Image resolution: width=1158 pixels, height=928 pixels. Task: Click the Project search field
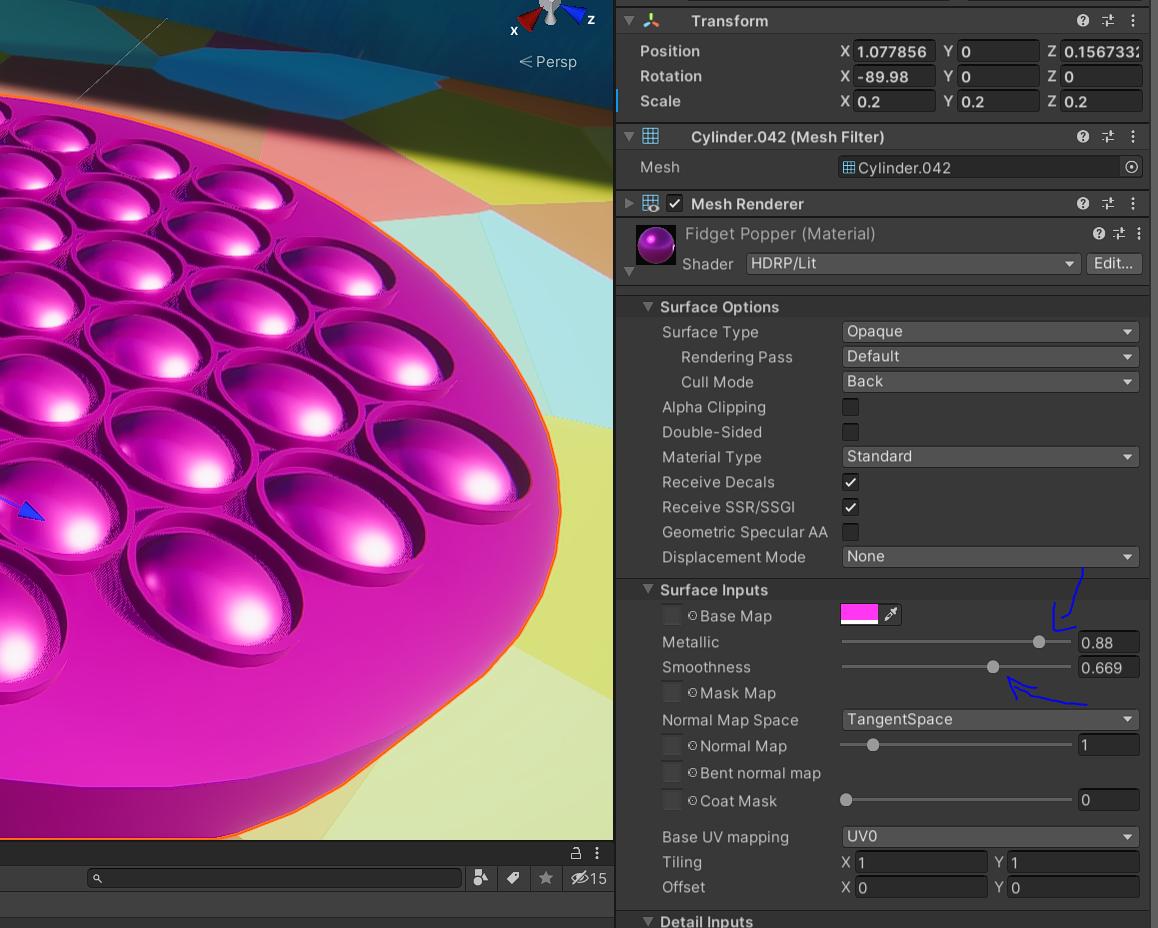pyautogui.click(x=275, y=878)
